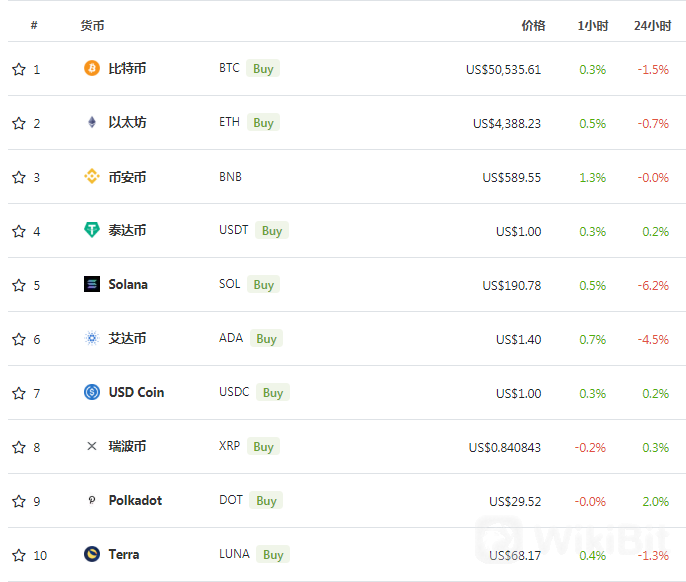Open the 以太坊 coin link
686x582 pixels.
point(127,122)
